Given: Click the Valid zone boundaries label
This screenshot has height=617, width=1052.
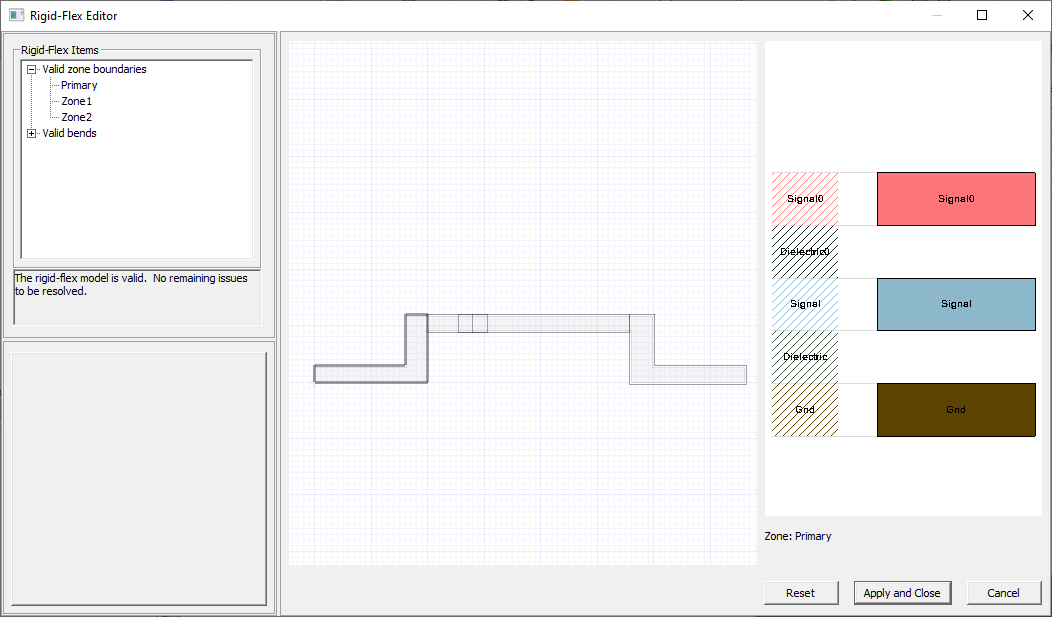Looking at the screenshot, I should tap(94, 70).
